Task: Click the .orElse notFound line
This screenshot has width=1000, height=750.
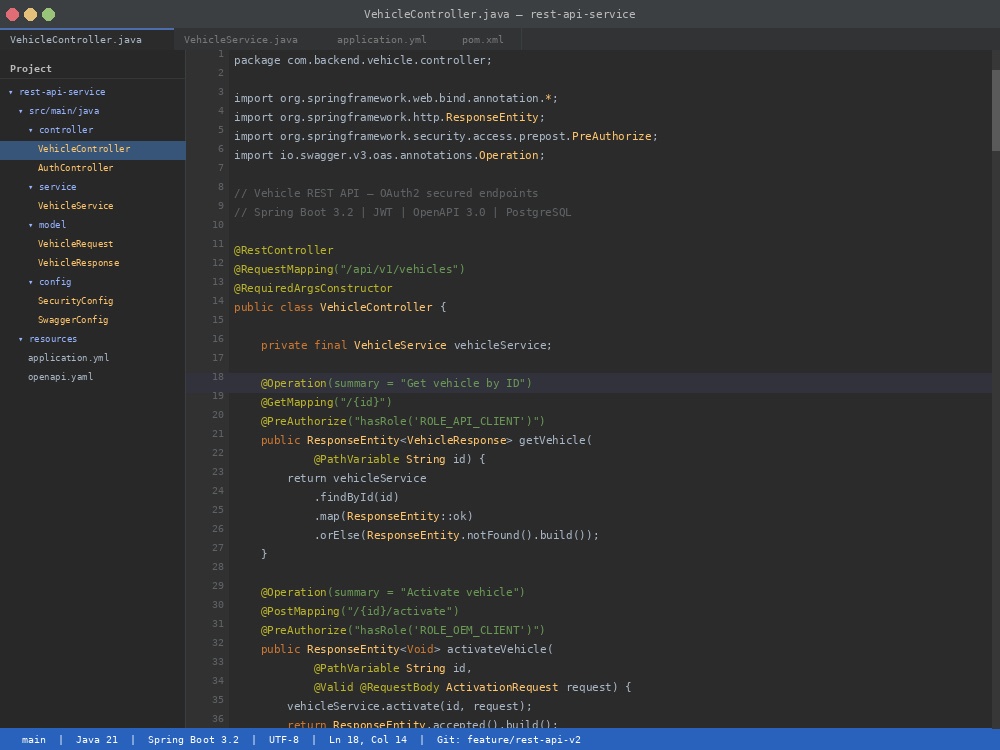Action: tap(457, 535)
